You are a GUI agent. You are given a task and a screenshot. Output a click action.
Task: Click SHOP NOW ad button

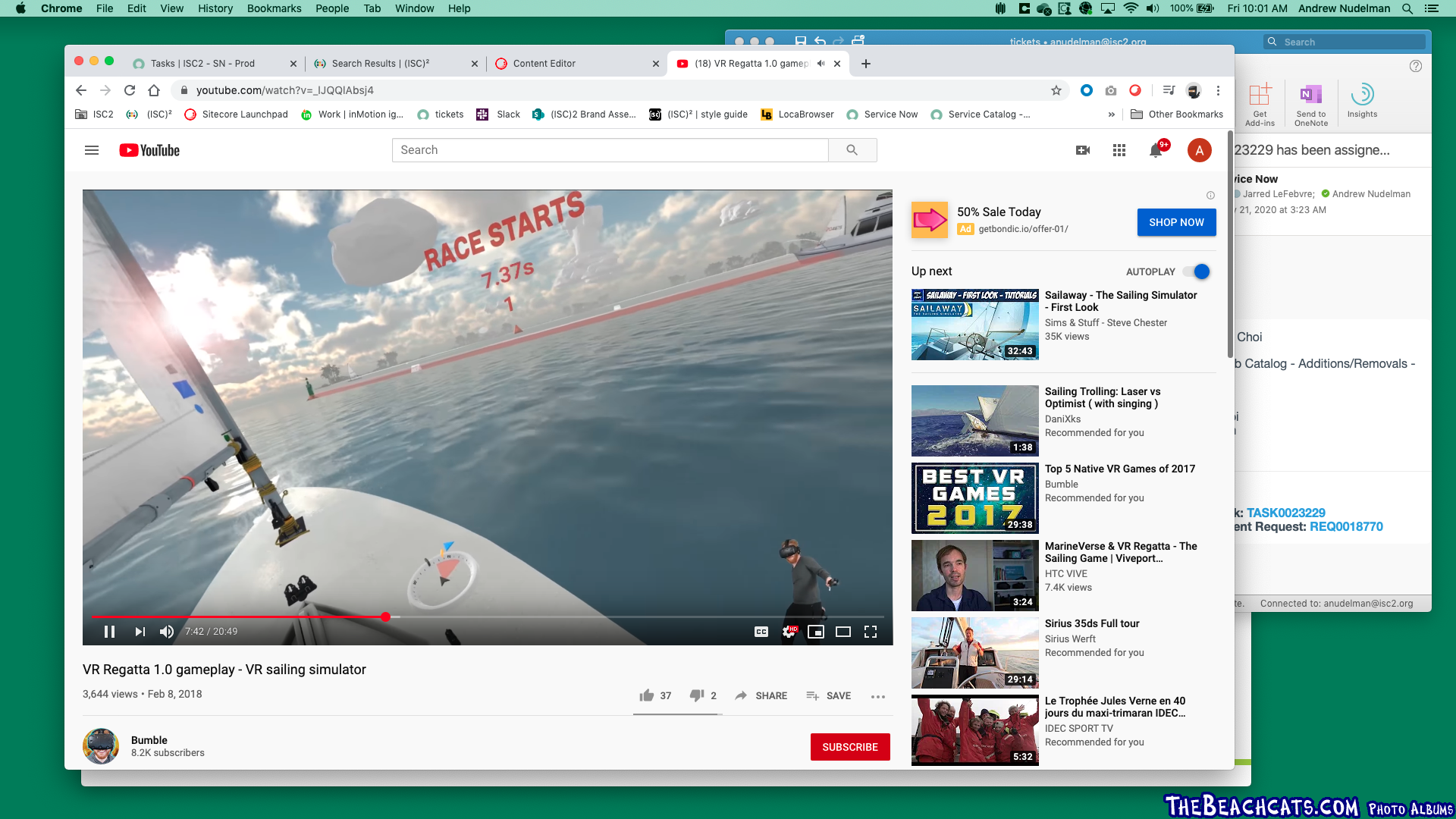(1176, 222)
